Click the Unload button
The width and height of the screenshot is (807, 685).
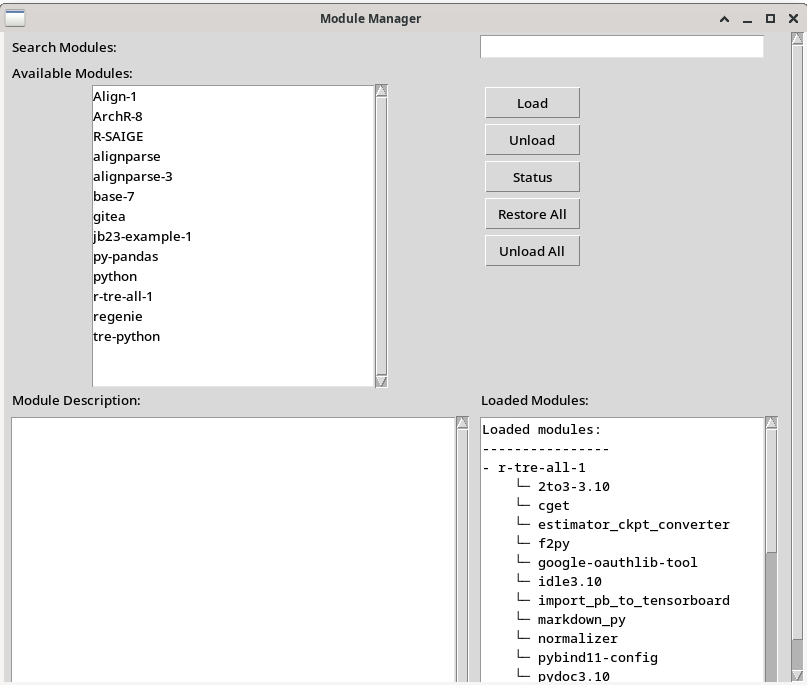532,140
